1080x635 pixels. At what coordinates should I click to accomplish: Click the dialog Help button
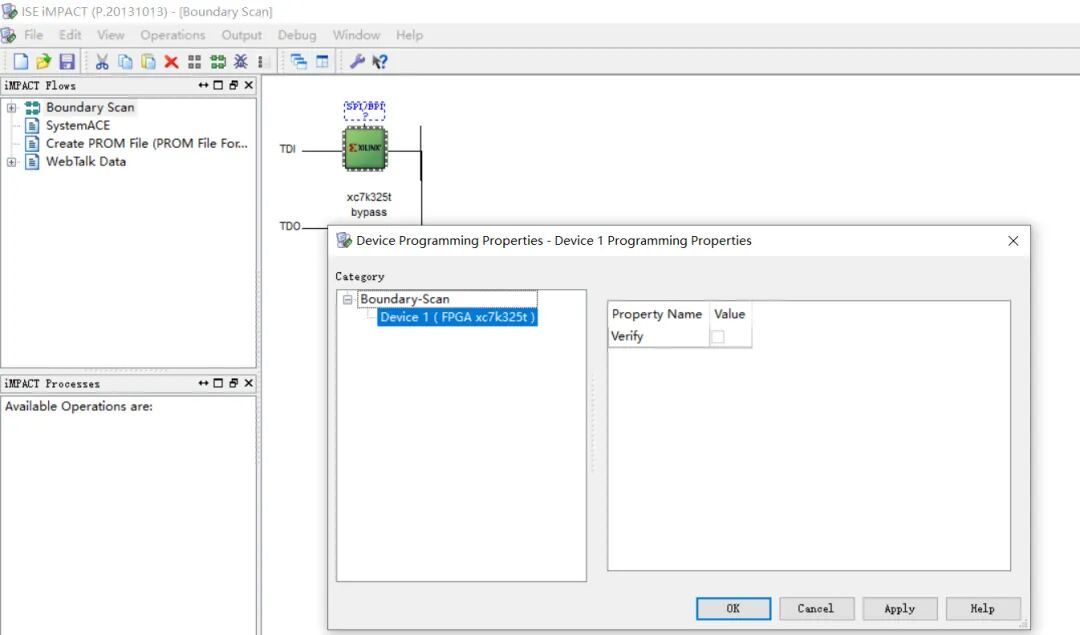click(983, 609)
